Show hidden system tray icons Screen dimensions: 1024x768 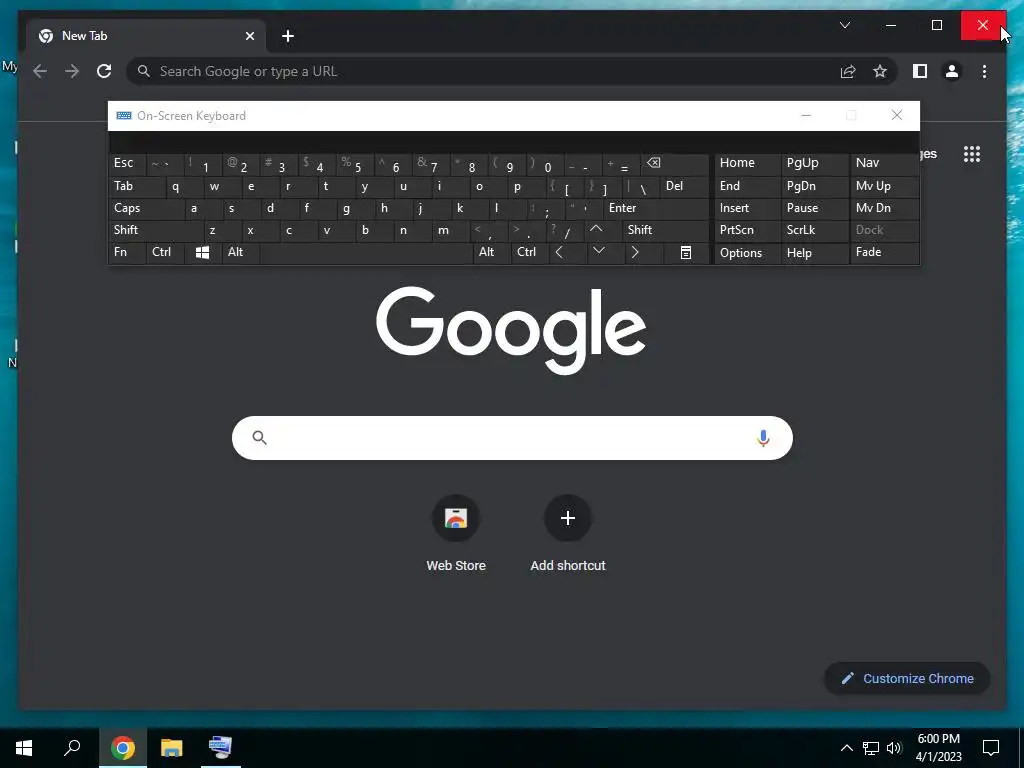tap(846, 748)
